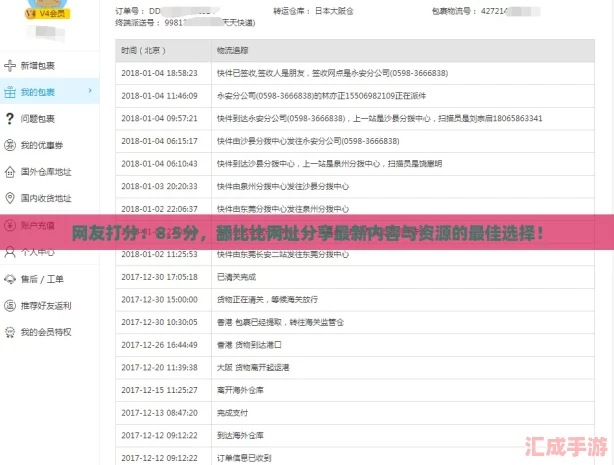Viewport: 614px width, 465px height.
Task: Click 快件由东莞长安二站发往东莞分拨中心 entry
Action: (283, 255)
